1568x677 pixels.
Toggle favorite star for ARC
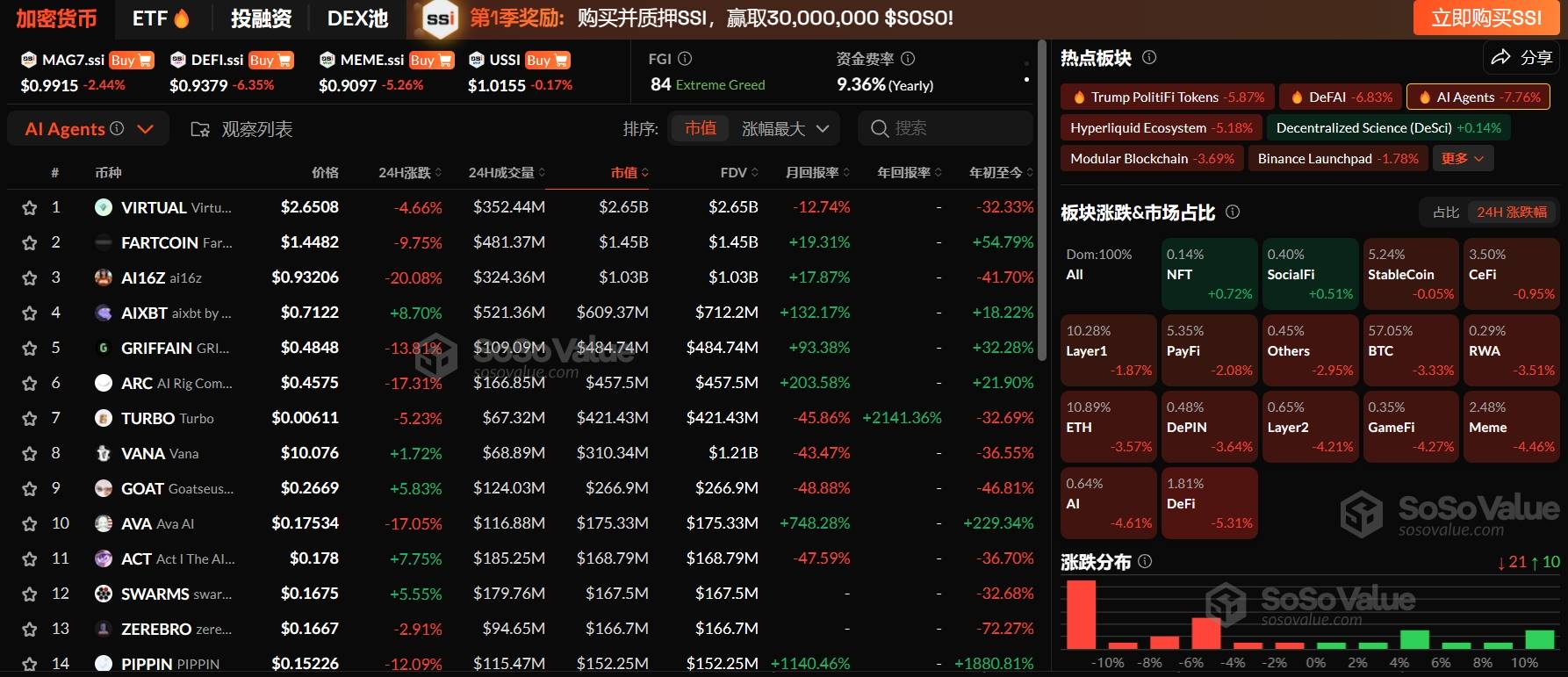[x=30, y=384]
